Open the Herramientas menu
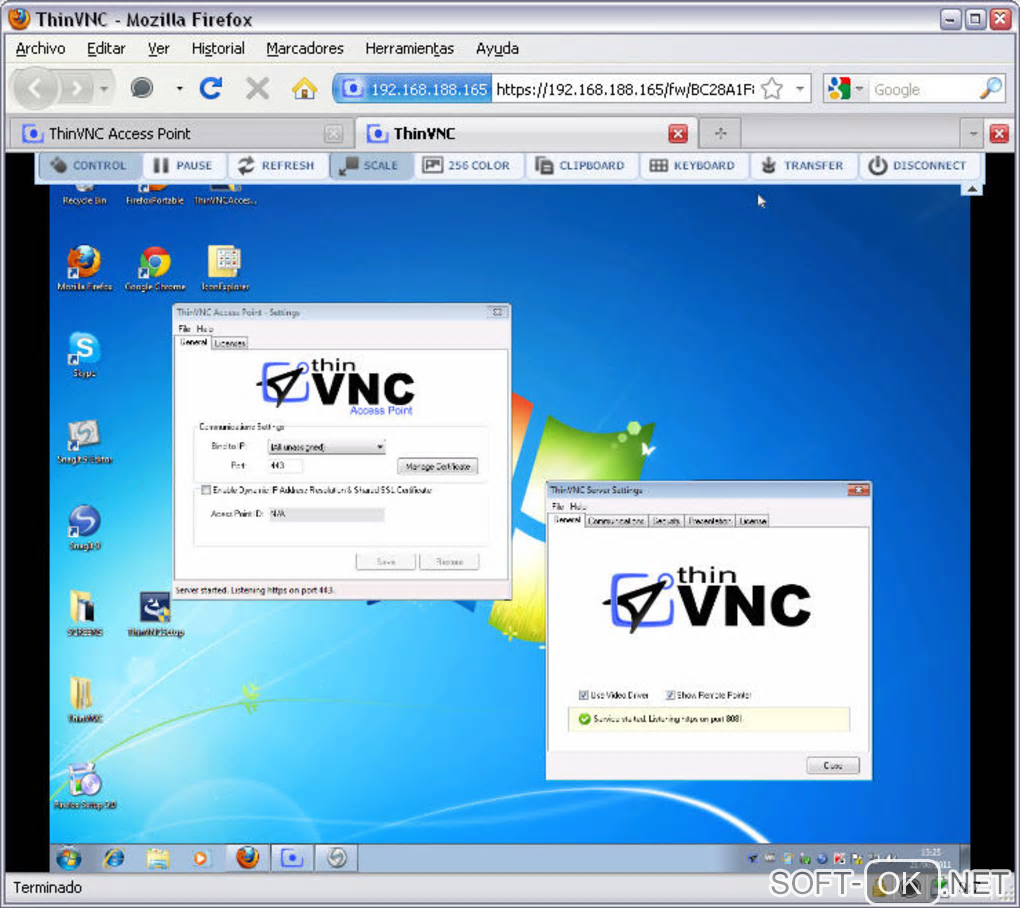The width and height of the screenshot is (1020, 908). 409,49
